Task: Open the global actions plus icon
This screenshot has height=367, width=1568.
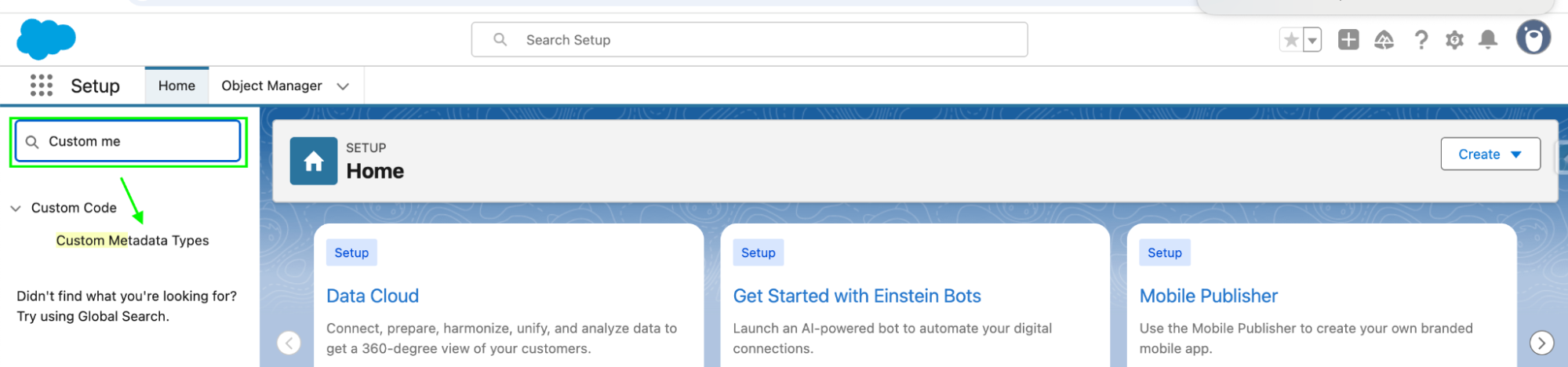Action: [1348, 39]
